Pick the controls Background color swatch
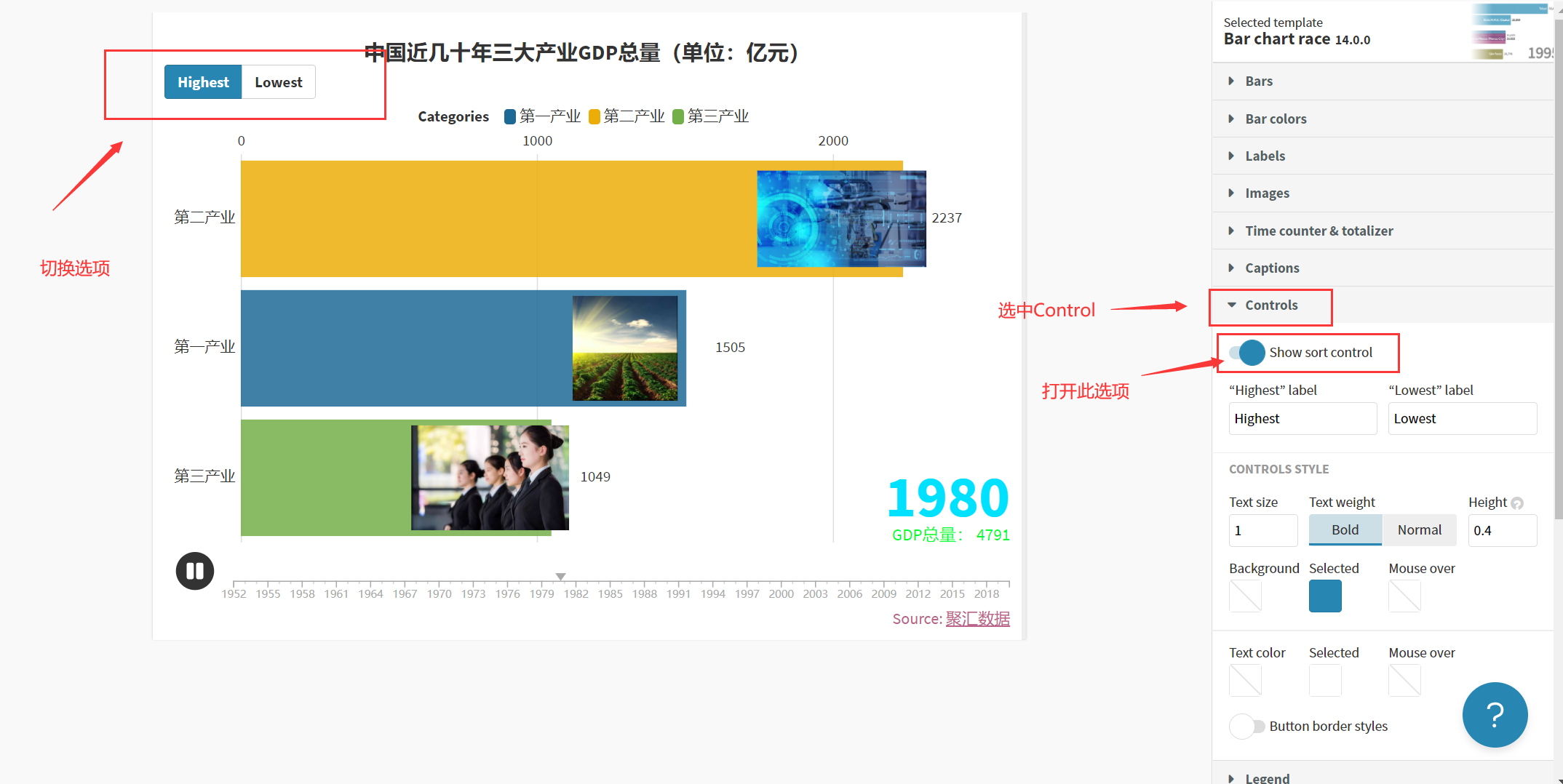Screen dimensions: 1563x784 [x=1245, y=596]
